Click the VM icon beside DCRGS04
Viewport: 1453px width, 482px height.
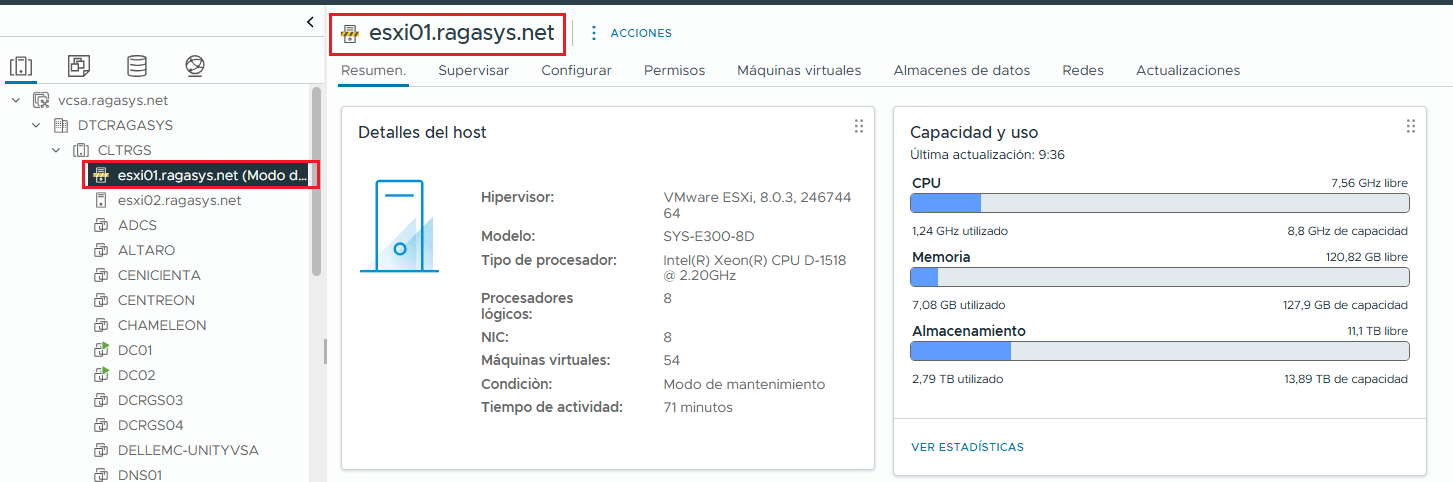(x=101, y=425)
